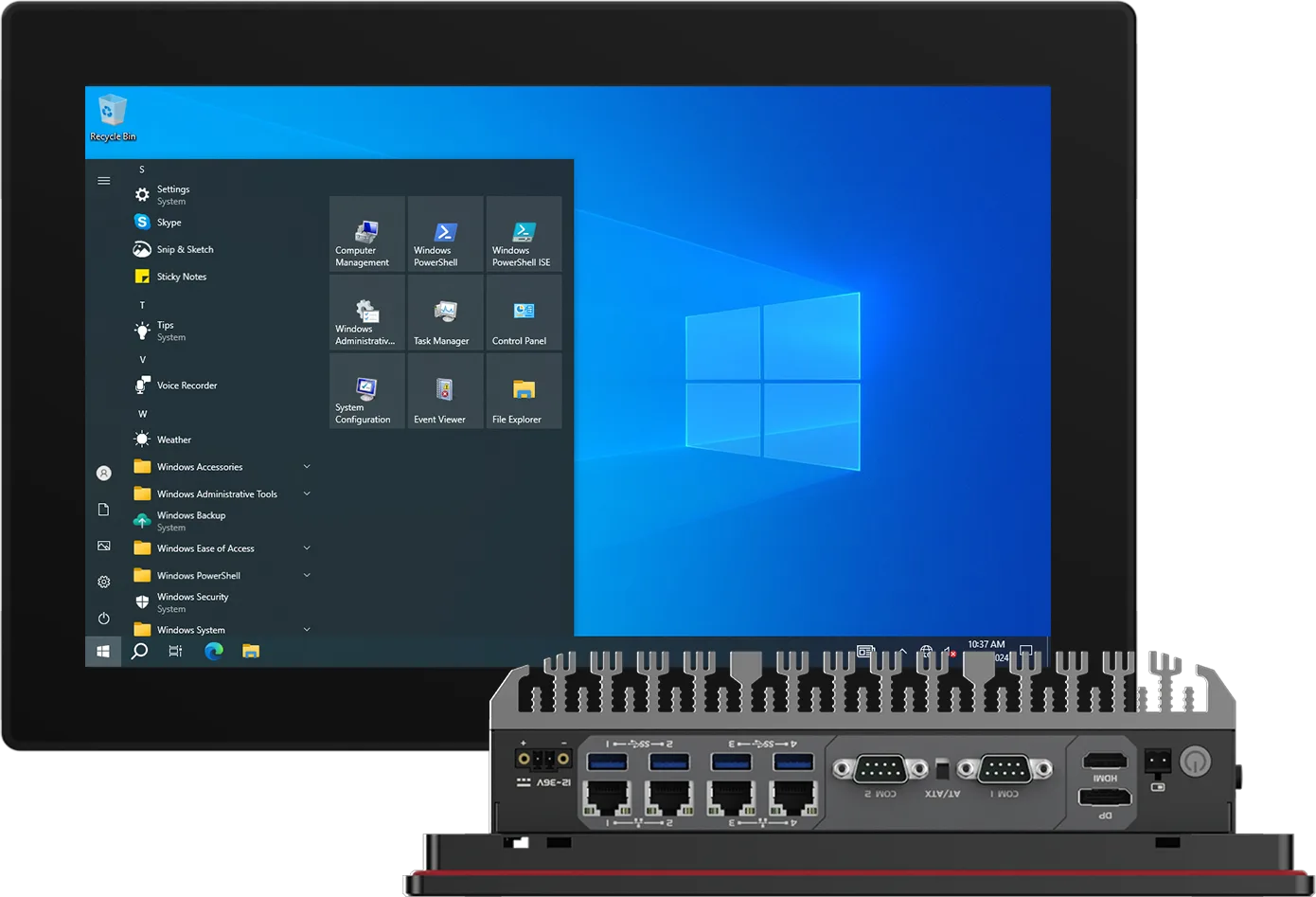
Task: Expand Windows Administrative Tools folder chevron
Action: [x=307, y=493]
